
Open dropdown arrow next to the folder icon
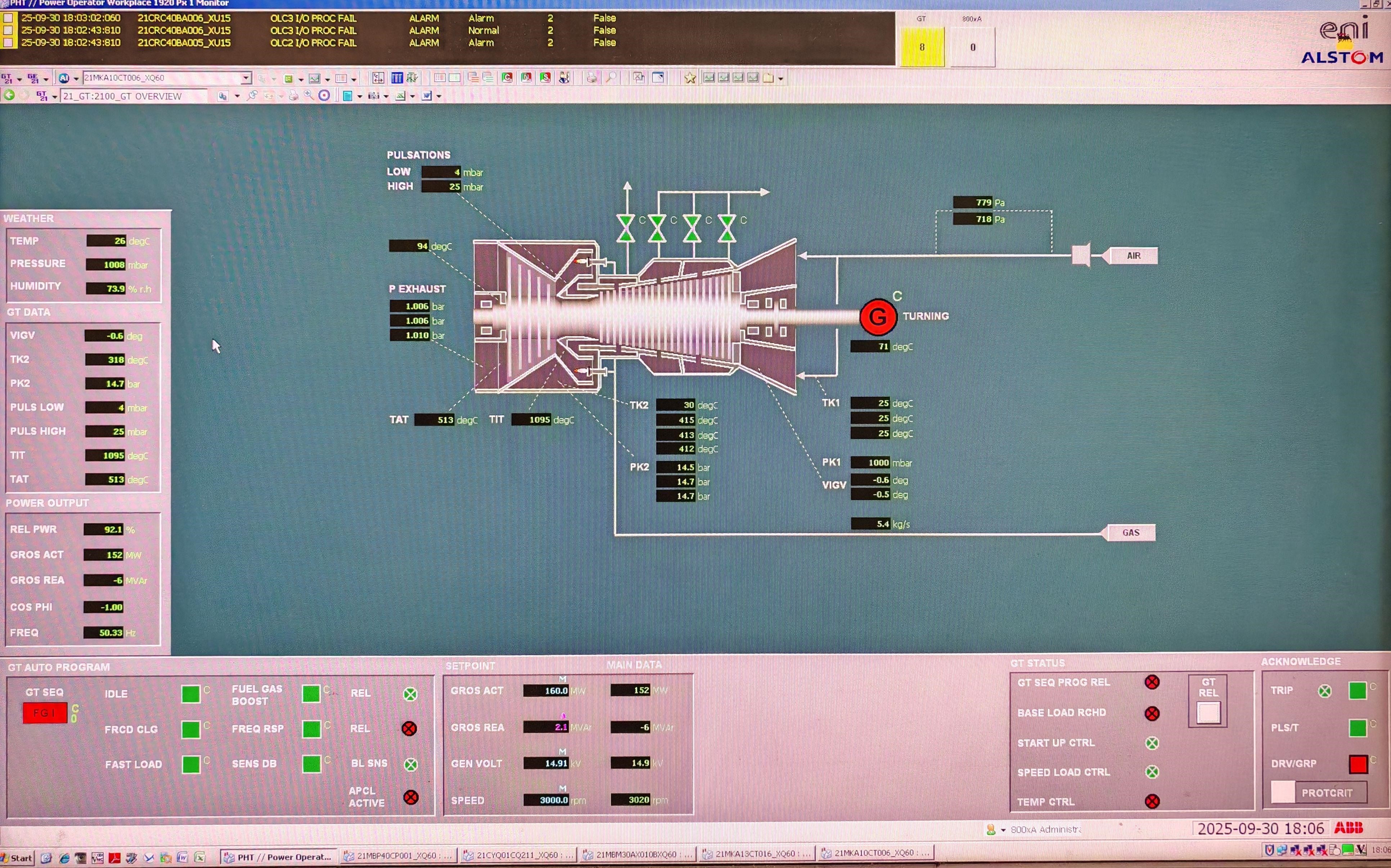780,79
